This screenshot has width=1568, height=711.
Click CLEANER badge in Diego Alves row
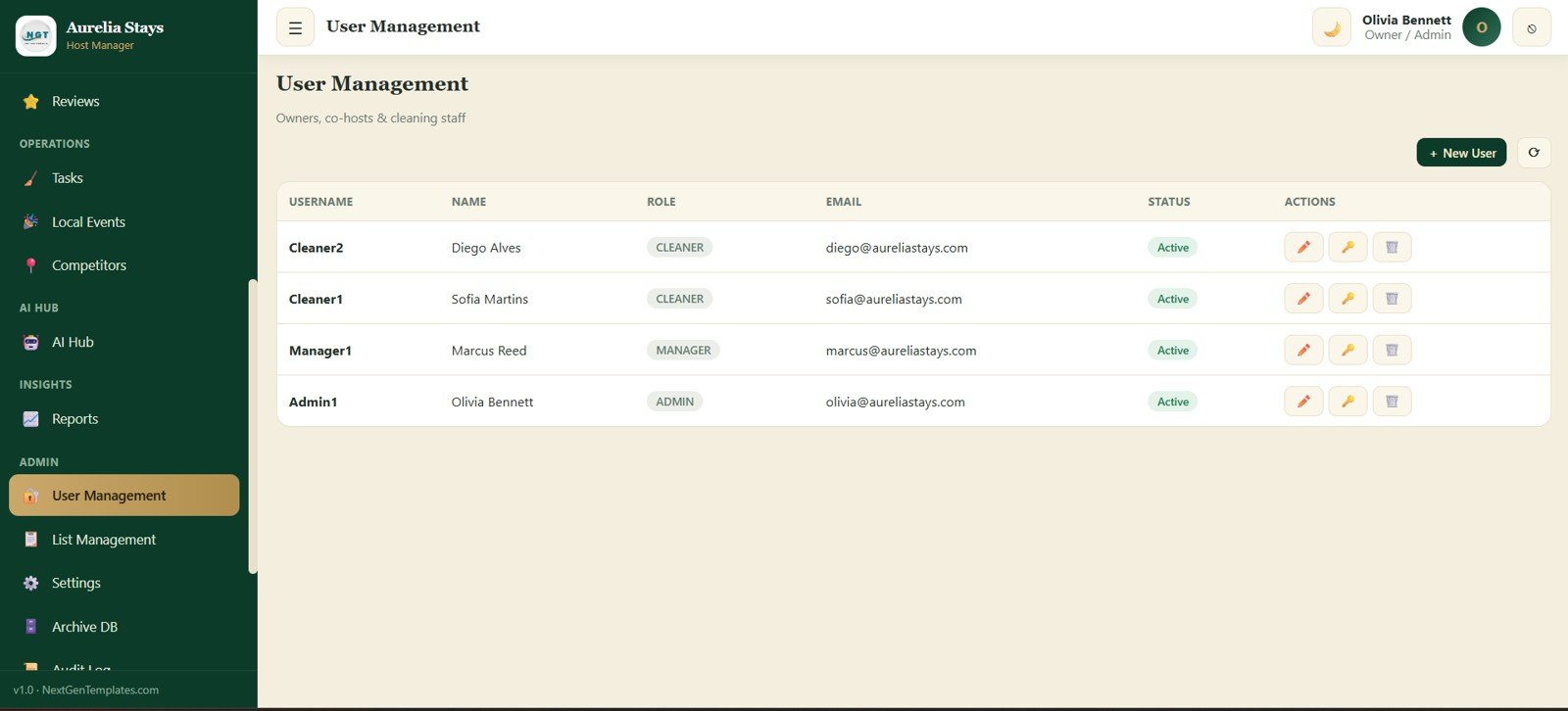(680, 247)
